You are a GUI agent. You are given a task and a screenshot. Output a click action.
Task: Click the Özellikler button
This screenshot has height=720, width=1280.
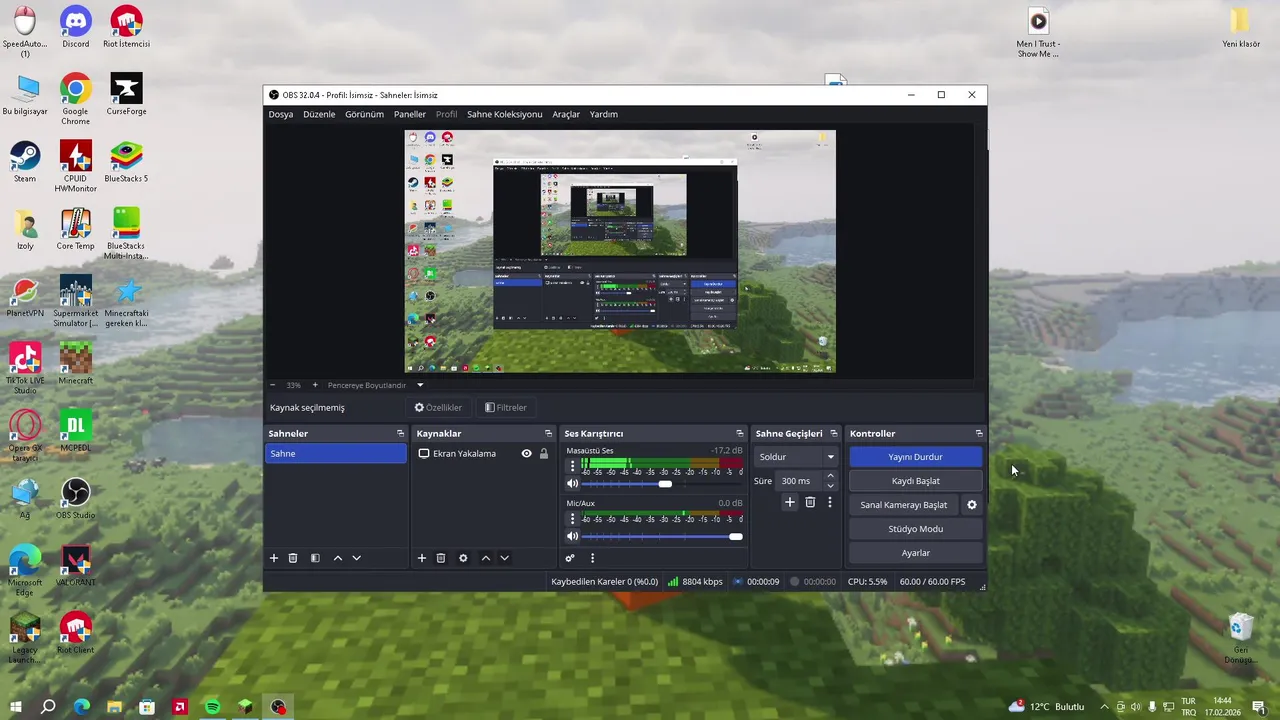click(439, 408)
